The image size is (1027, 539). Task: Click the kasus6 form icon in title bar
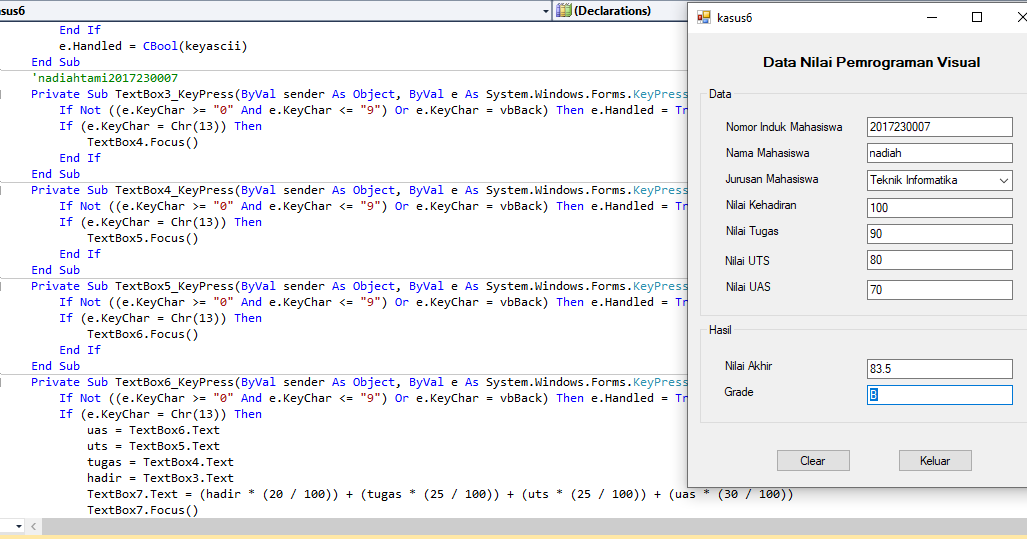coord(704,17)
